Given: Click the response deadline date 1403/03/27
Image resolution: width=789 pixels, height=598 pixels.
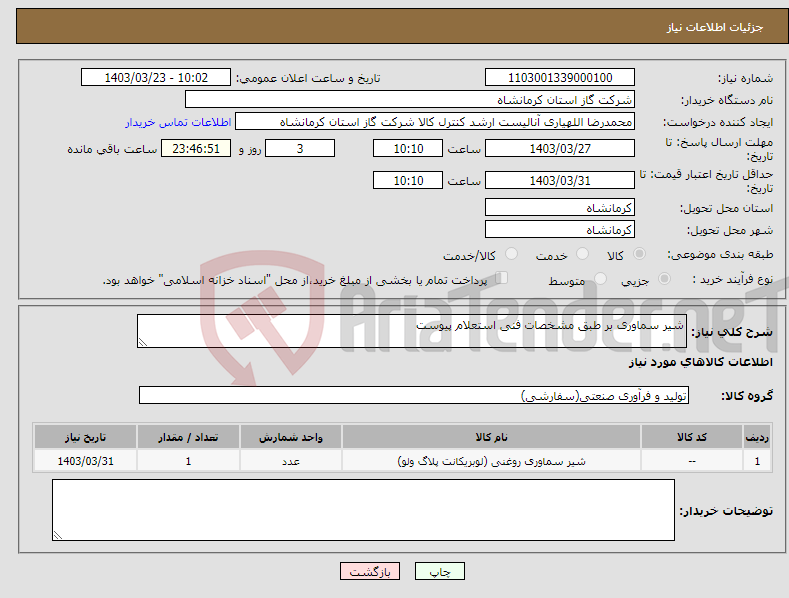Looking at the screenshot, I should (560, 148).
